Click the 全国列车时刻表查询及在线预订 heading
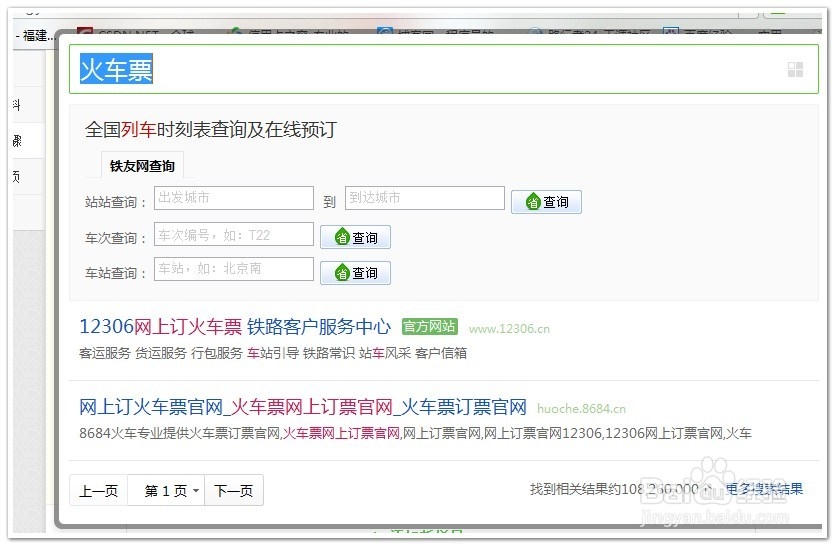This screenshot has height=546, width=835. coord(210,129)
